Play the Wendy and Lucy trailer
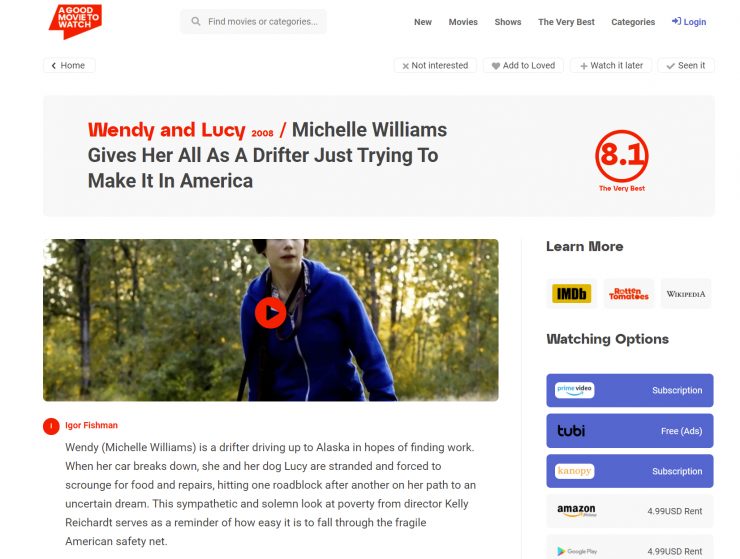The image size is (740, 559). click(270, 313)
